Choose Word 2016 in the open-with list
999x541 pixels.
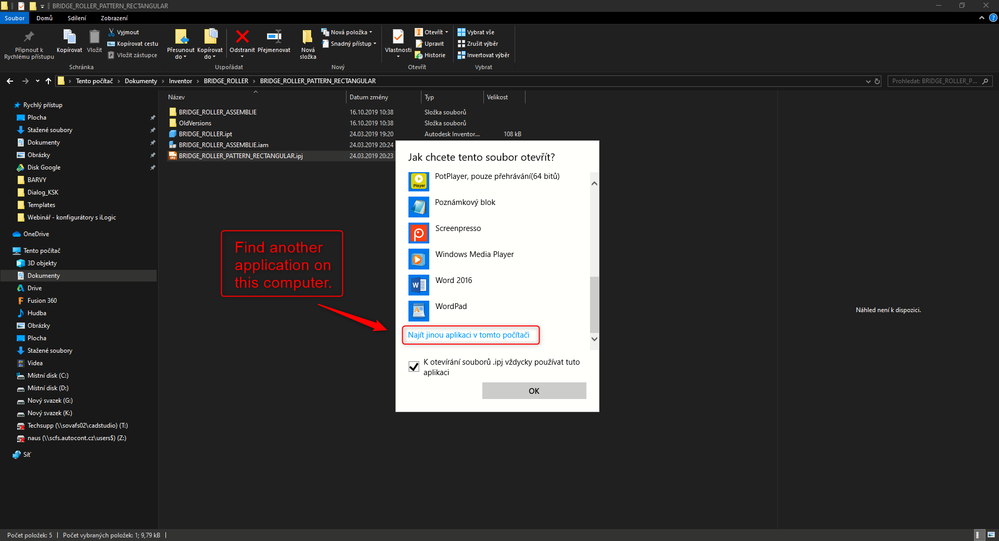(497, 285)
